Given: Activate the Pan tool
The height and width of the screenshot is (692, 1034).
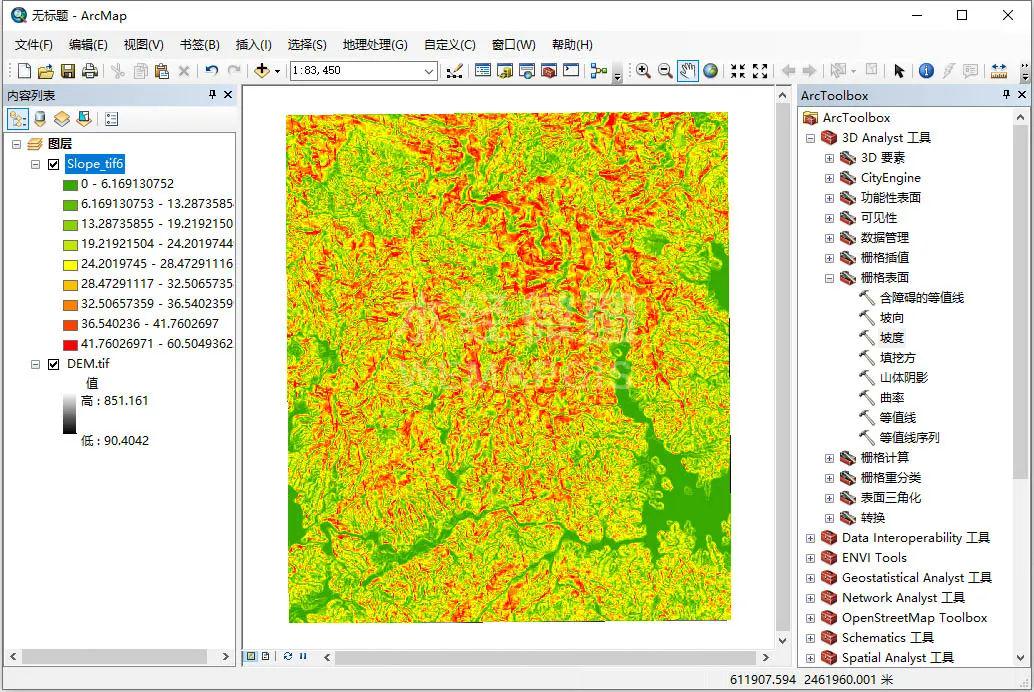Looking at the screenshot, I should tap(687, 71).
